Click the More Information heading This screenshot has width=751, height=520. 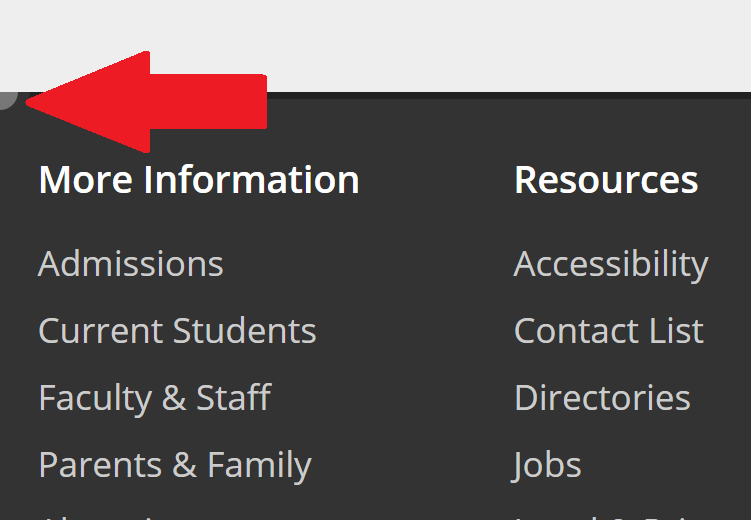[x=198, y=180]
